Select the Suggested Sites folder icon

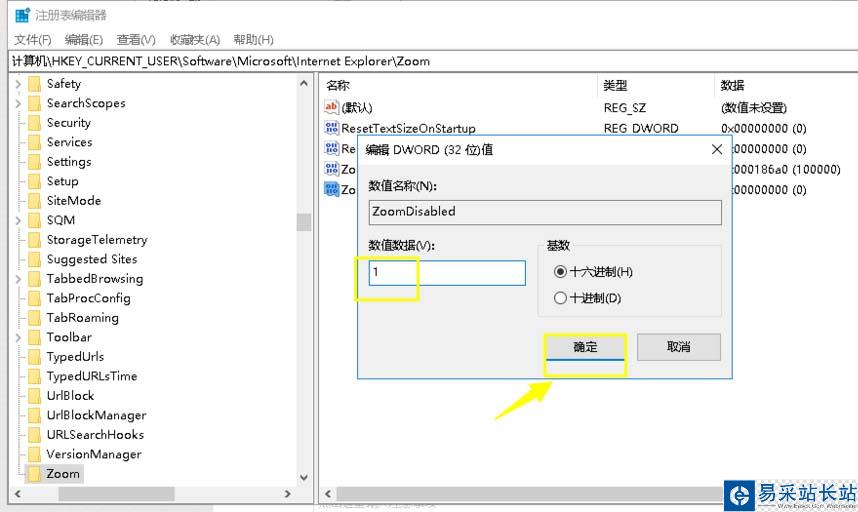(x=34, y=259)
